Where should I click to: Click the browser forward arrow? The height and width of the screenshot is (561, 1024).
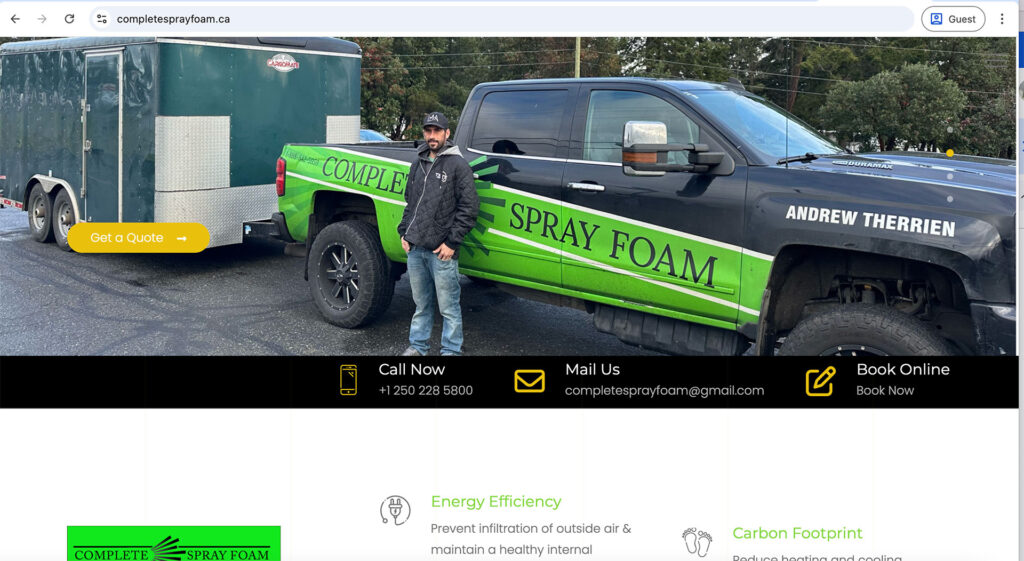coord(42,19)
